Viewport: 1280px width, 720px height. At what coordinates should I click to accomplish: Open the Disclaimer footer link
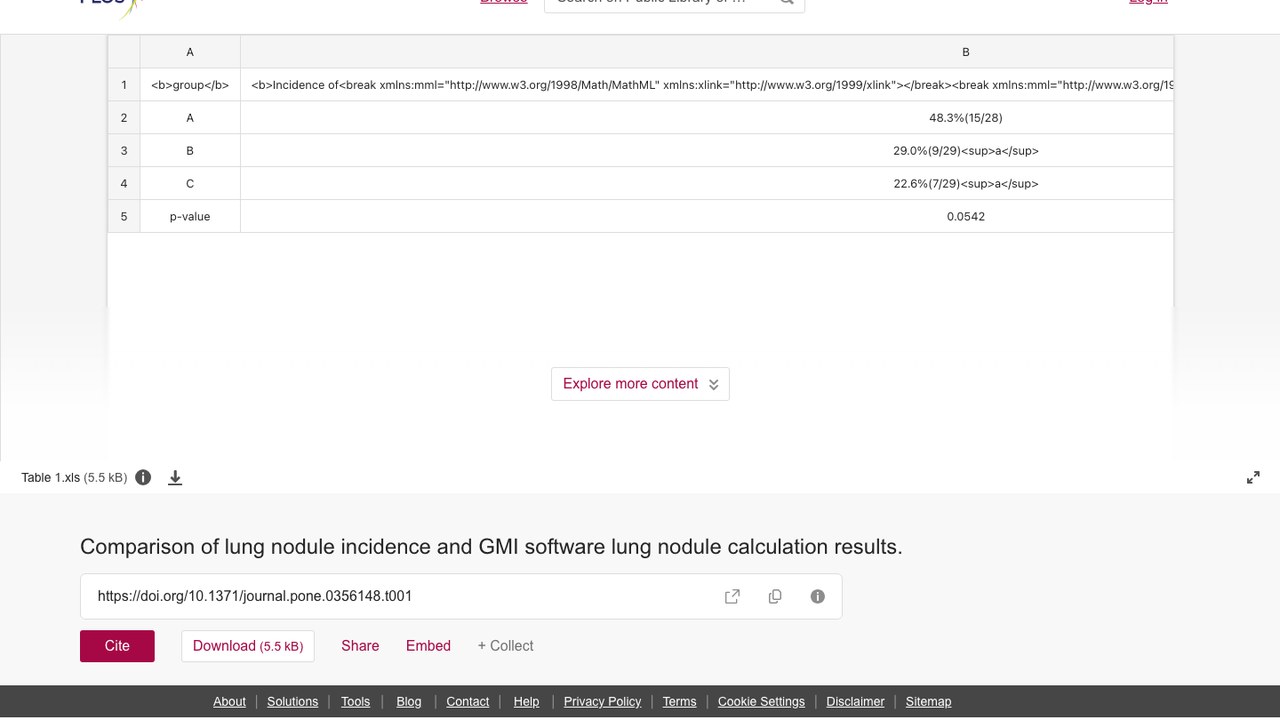(x=855, y=702)
